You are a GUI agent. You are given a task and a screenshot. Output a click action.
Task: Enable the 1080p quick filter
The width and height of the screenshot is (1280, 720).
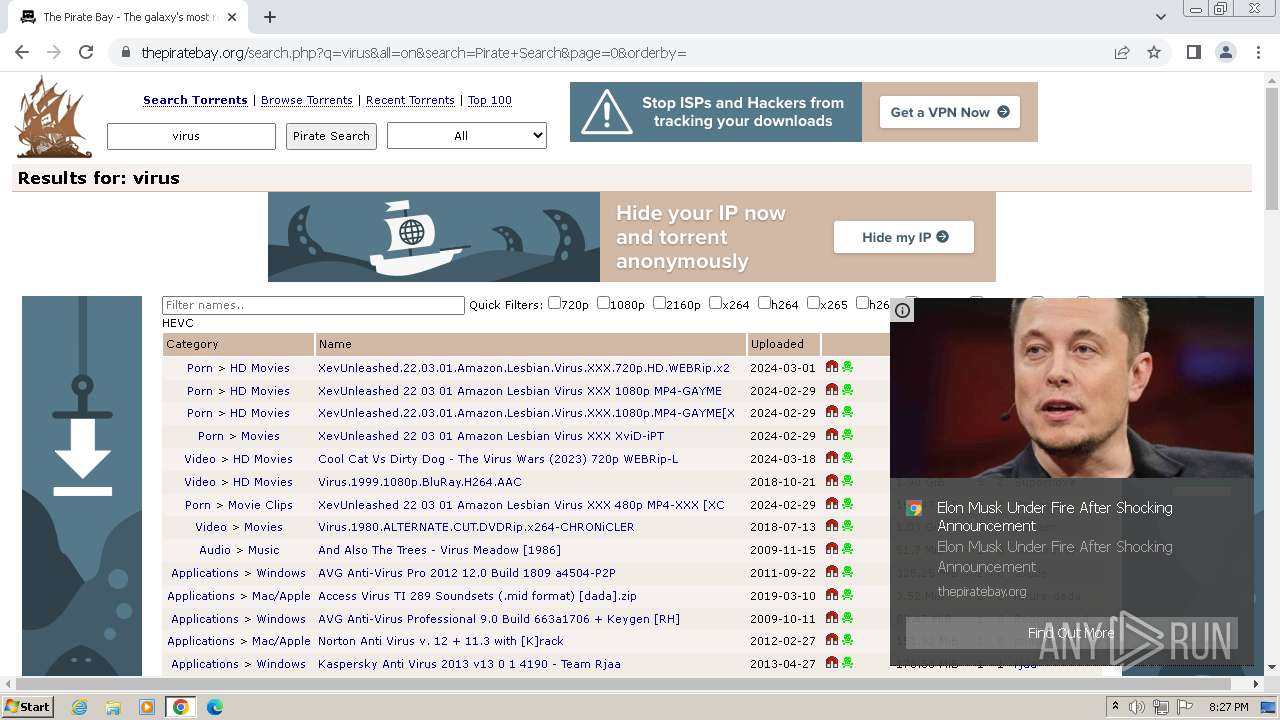coord(603,303)
